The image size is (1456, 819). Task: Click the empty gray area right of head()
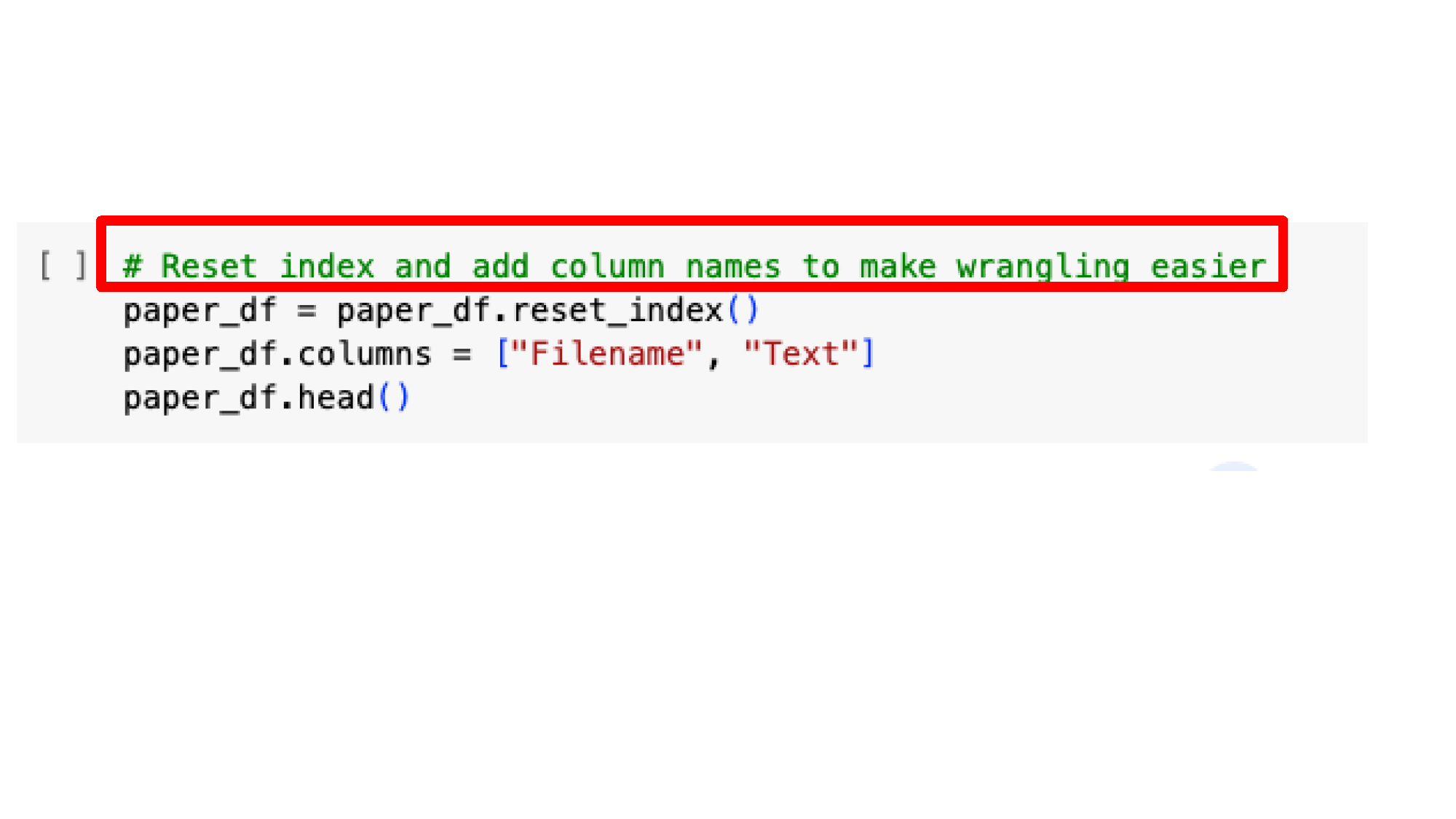coord(874,398)
